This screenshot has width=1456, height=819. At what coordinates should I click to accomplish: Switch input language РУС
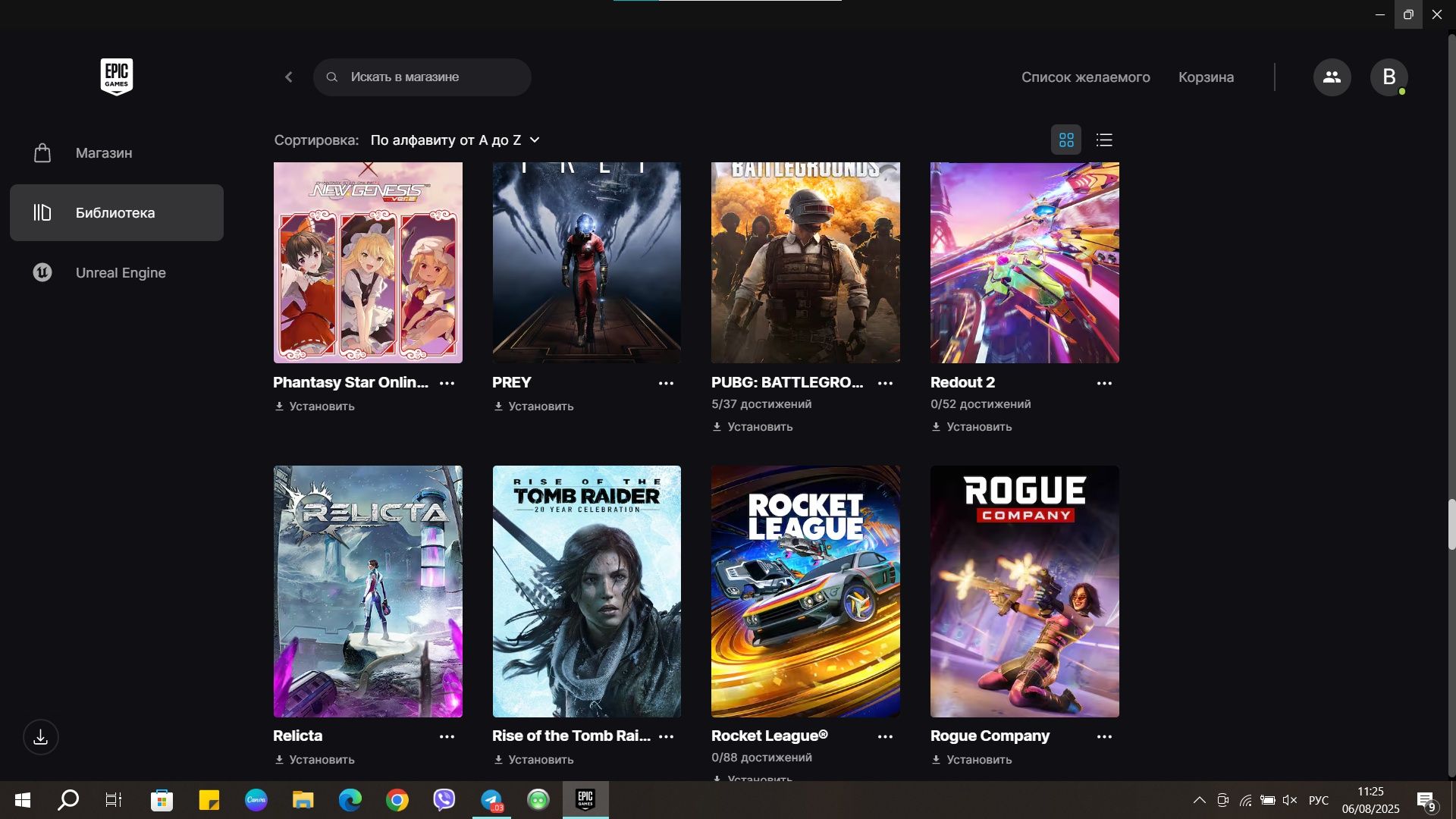[1319, 800]
